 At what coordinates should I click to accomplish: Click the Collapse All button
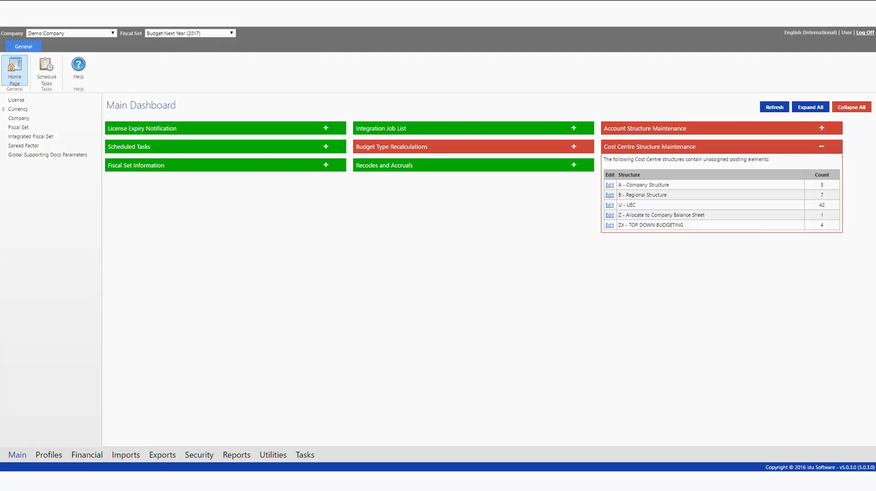[851, 107]
